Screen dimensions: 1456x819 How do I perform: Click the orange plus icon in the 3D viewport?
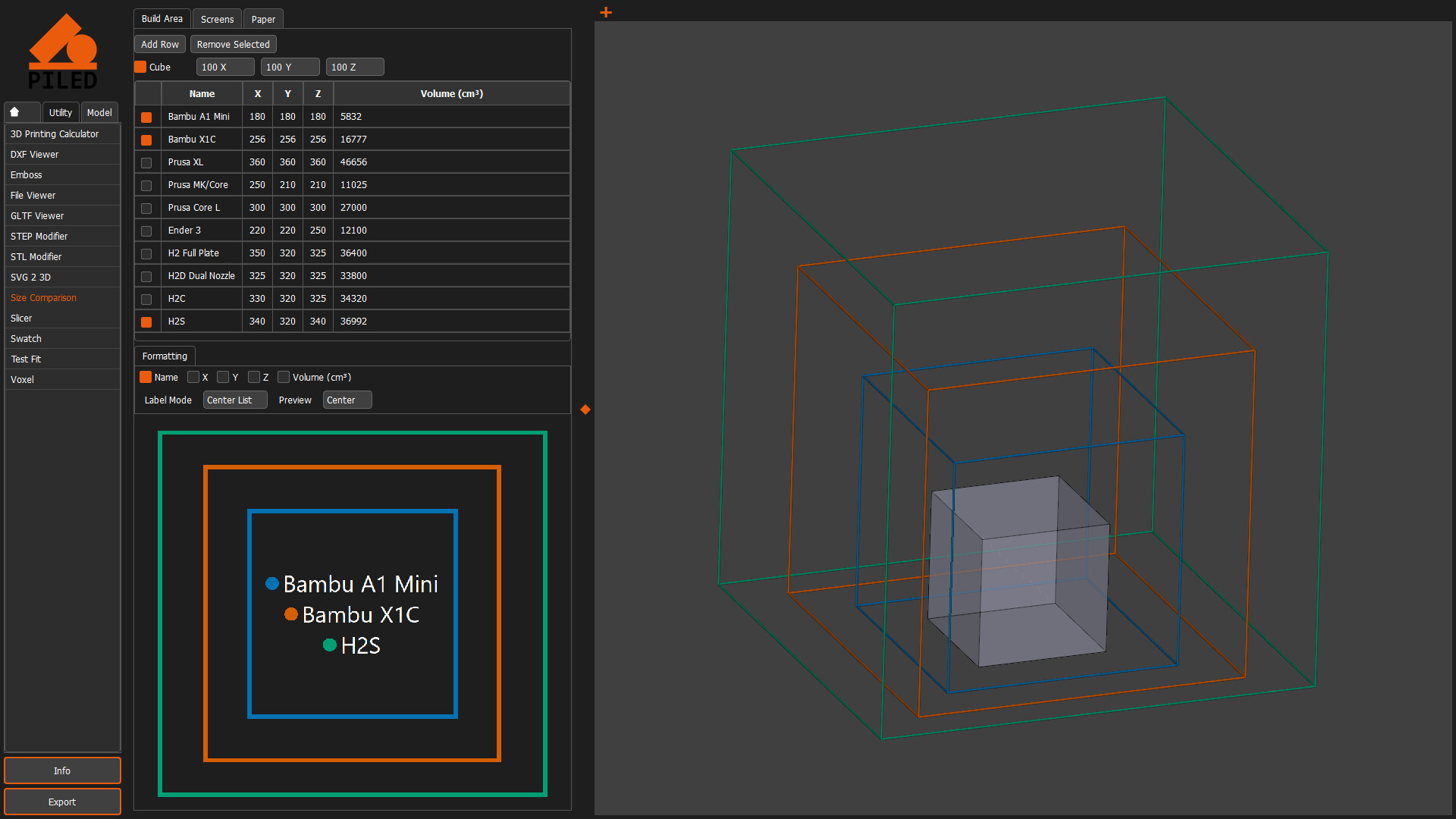[605, 12]
